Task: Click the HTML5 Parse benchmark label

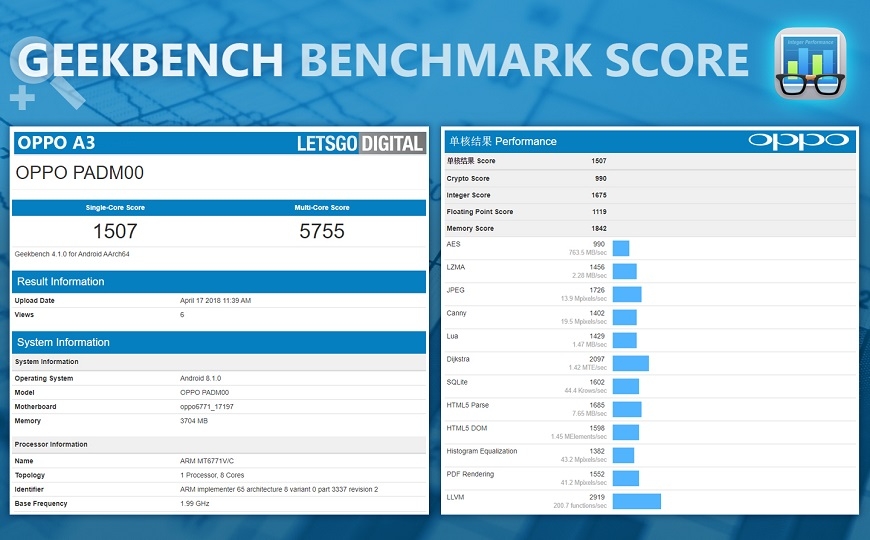Action: tap(468, 405)
